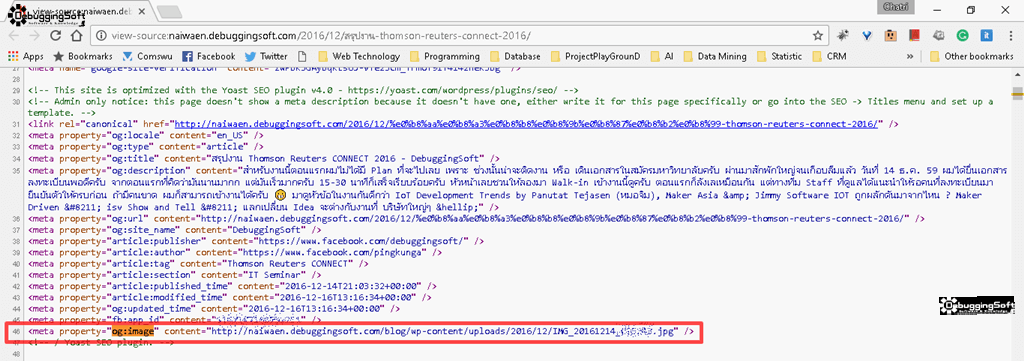
Task: Open the Twitter bookmark
Action: tap(266, 56)
